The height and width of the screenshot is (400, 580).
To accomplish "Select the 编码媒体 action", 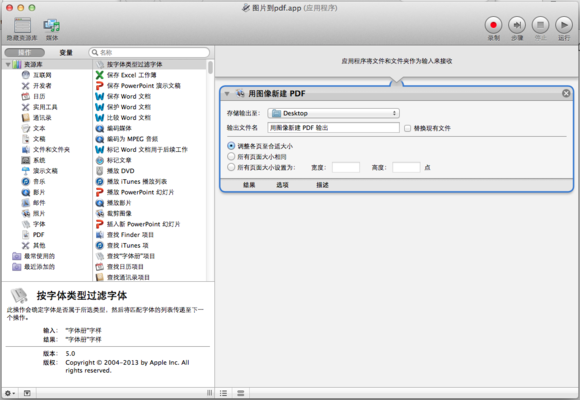I will 150,128.
